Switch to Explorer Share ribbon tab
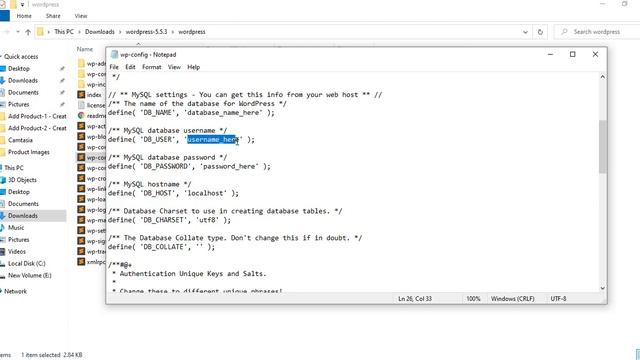The height and width of the screenshot is (360, 640). [53, 16]
